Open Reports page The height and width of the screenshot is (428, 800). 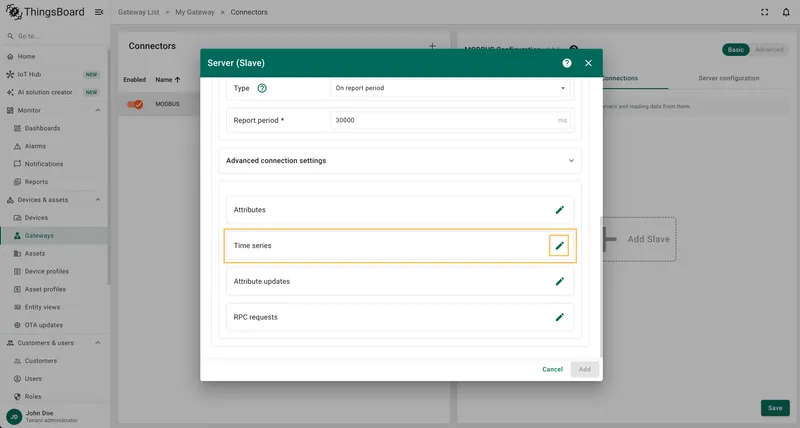[54, 182]
